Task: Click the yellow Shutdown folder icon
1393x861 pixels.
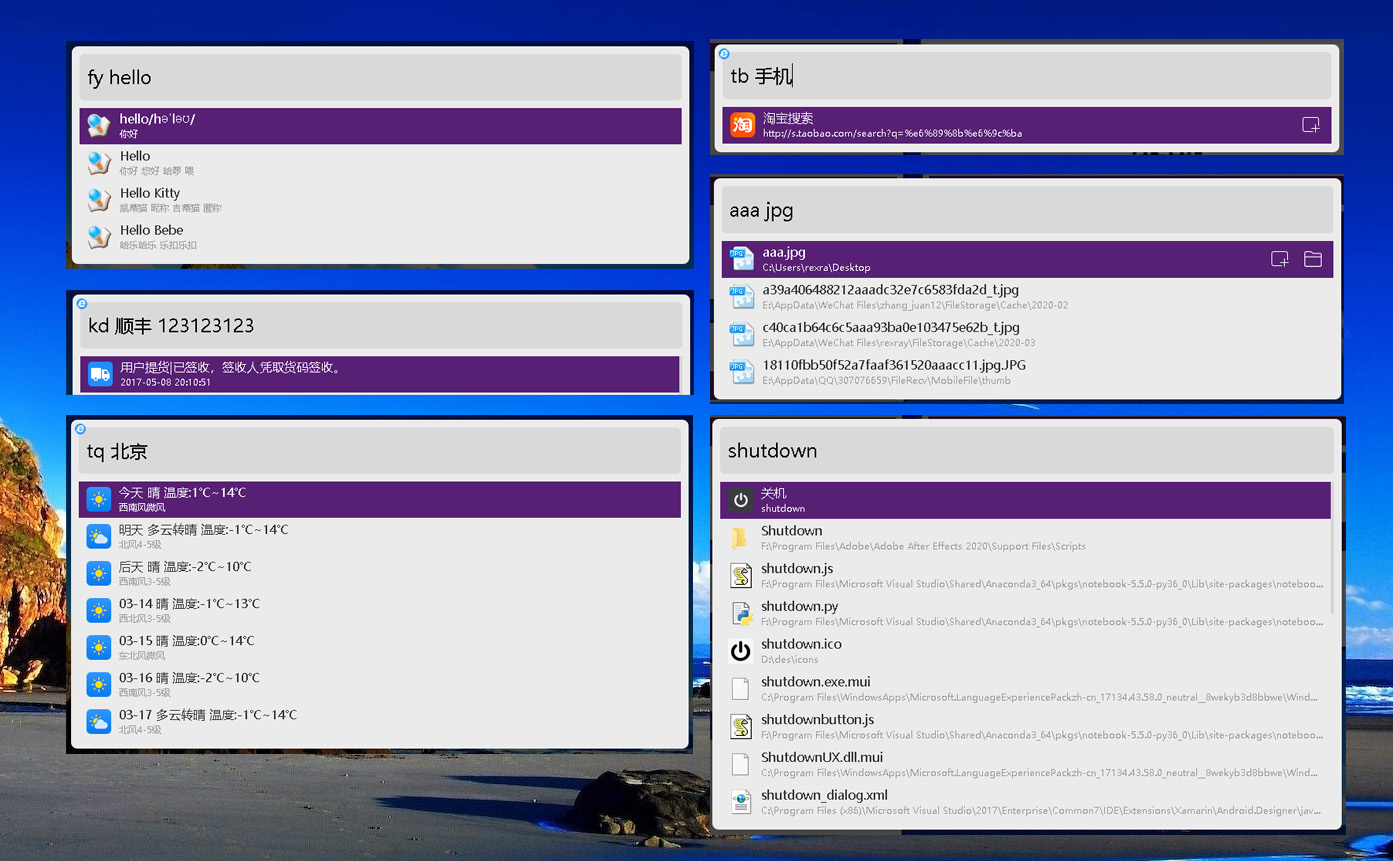Action: point(739,538)
